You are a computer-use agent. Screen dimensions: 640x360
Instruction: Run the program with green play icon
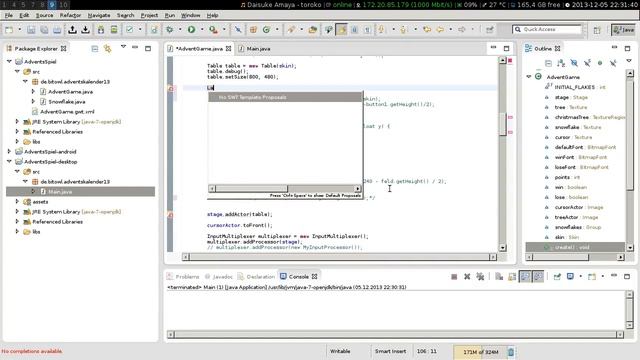191,29
